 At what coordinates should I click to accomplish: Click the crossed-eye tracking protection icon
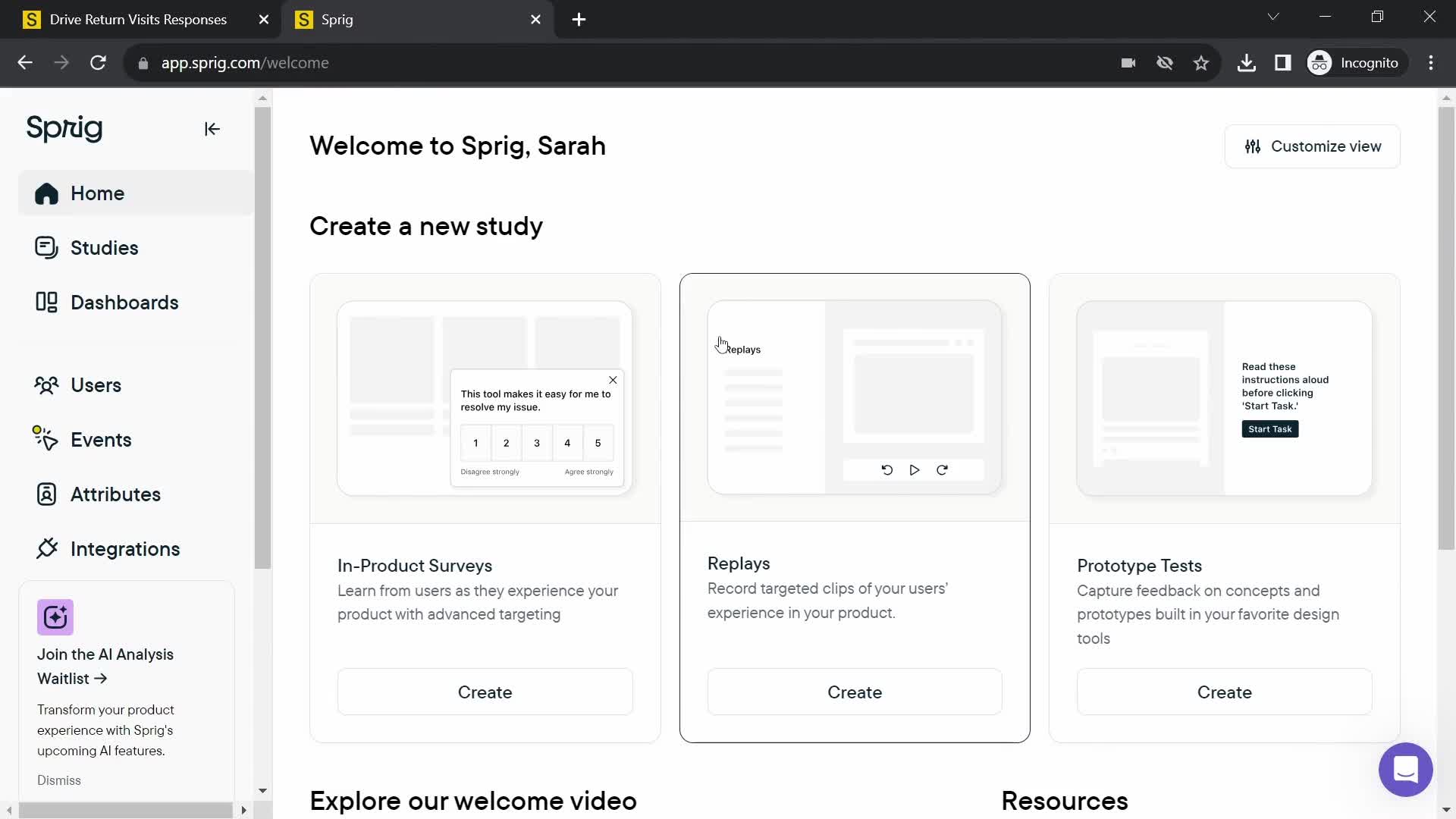point(1165,63)
